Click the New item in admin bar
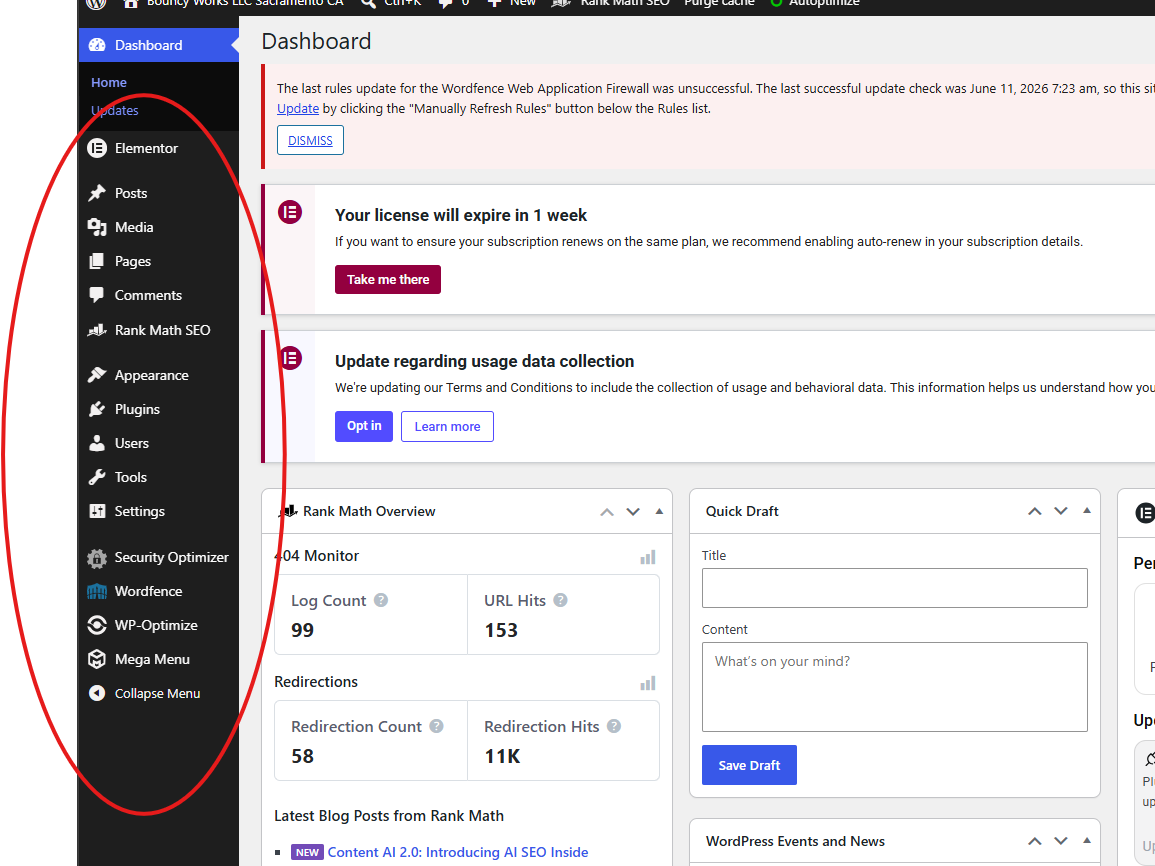 [512, 3]
